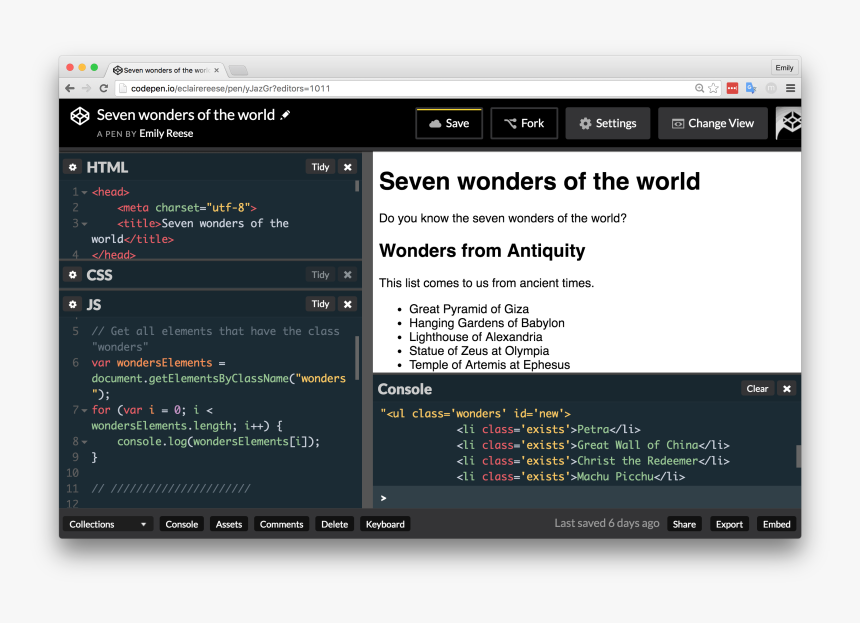Clear the console output
This screenshot has width=860, height=623.
coord(757,388)
